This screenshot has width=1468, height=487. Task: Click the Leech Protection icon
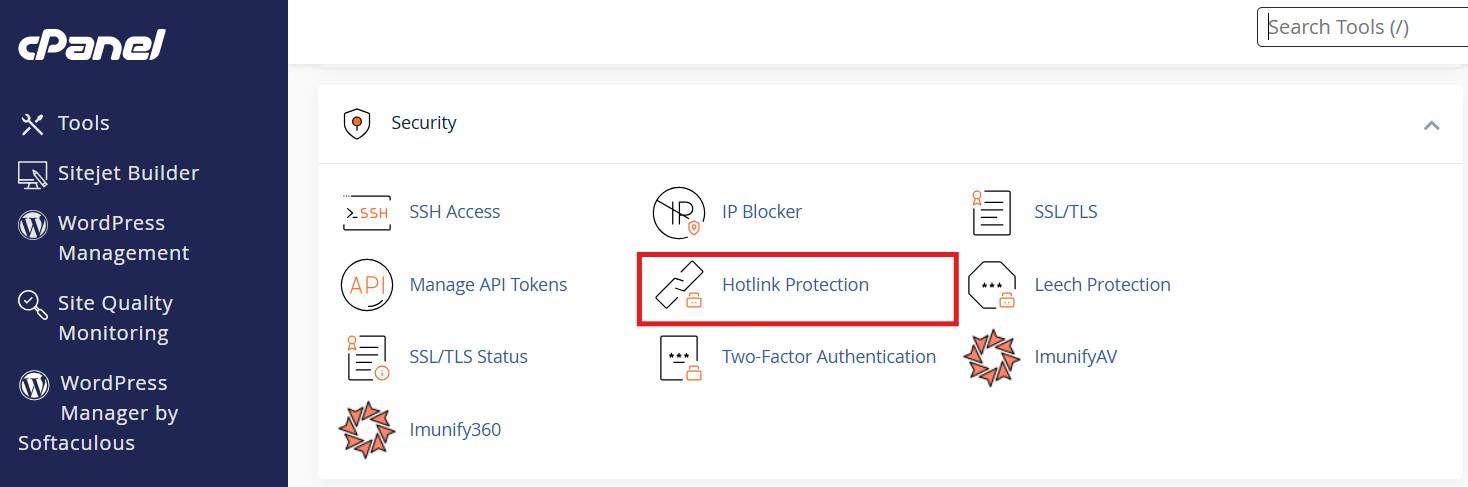pyautogui.click(x=992, y=285)
